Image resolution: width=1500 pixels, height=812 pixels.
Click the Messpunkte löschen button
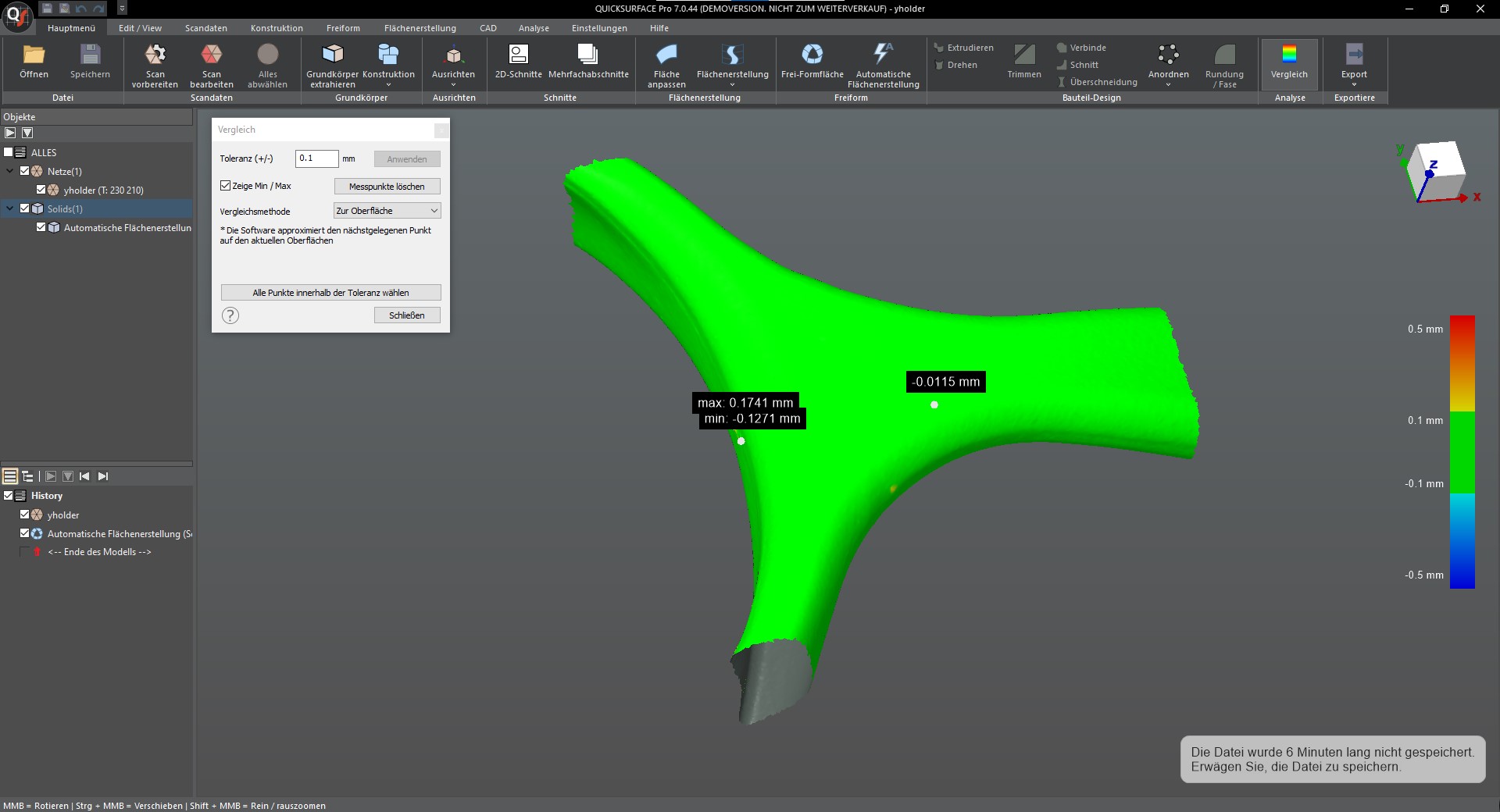pyautogui.click(x=387, y=187)
